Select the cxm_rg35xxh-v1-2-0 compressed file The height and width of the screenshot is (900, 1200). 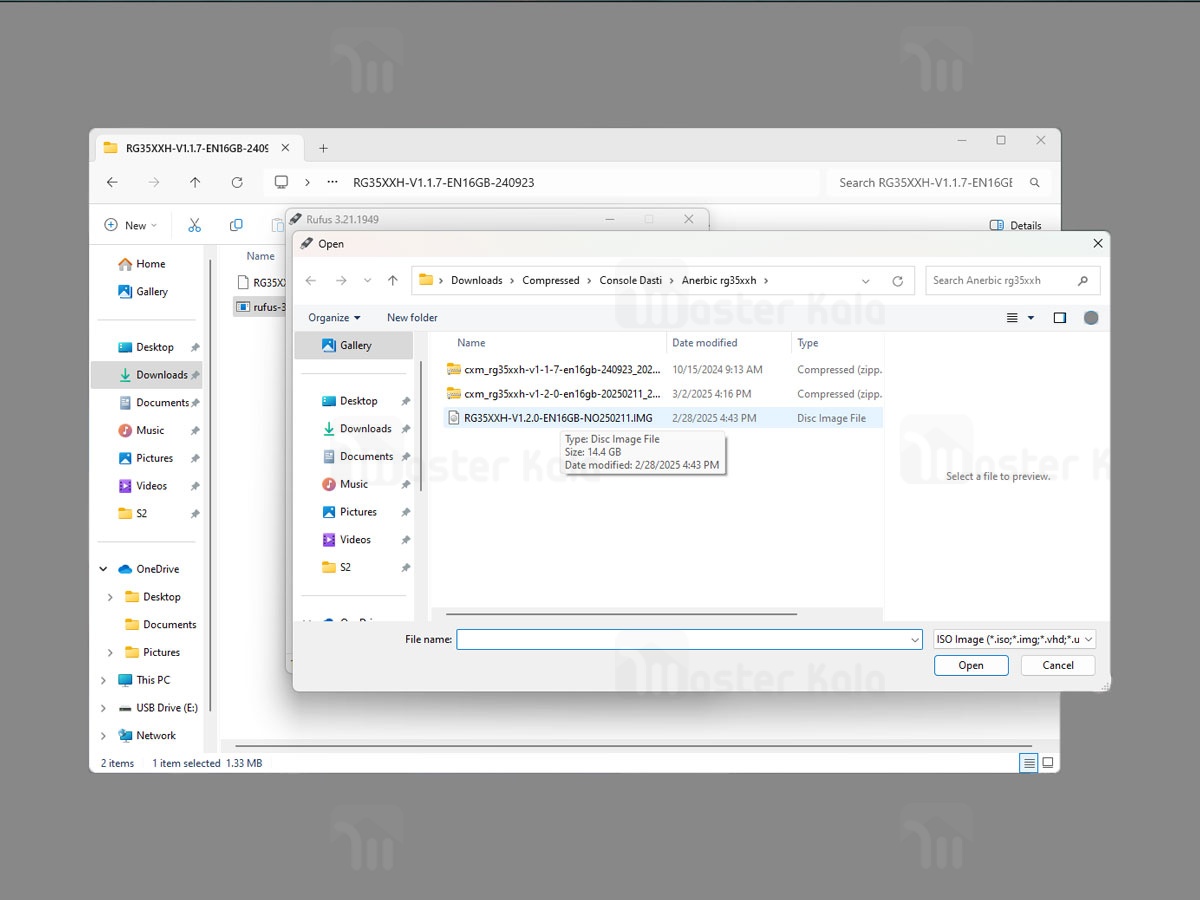pyautogui.click(x=663, y=394)
